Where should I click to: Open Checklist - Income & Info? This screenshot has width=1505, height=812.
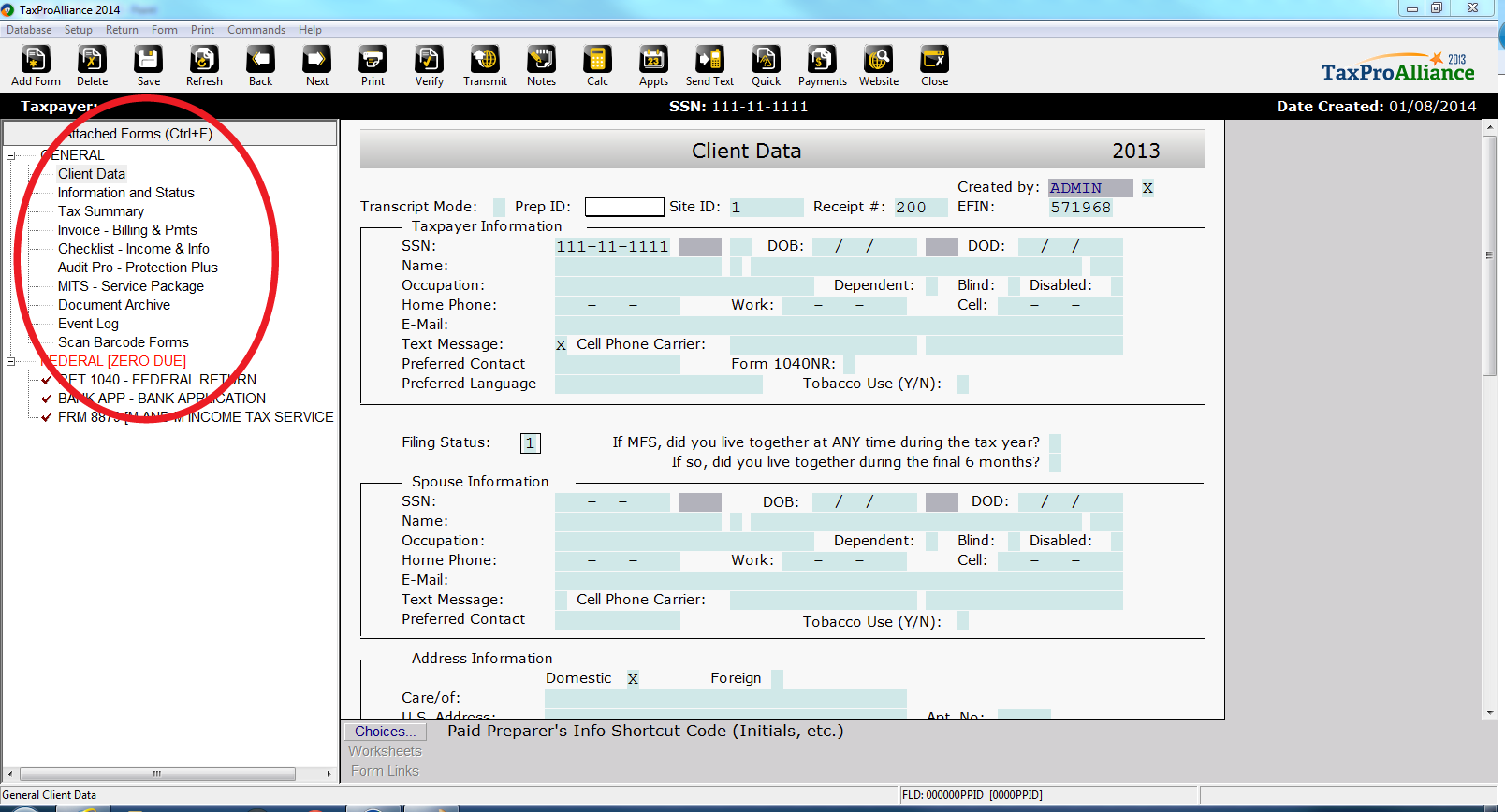[x=134, y=249]
